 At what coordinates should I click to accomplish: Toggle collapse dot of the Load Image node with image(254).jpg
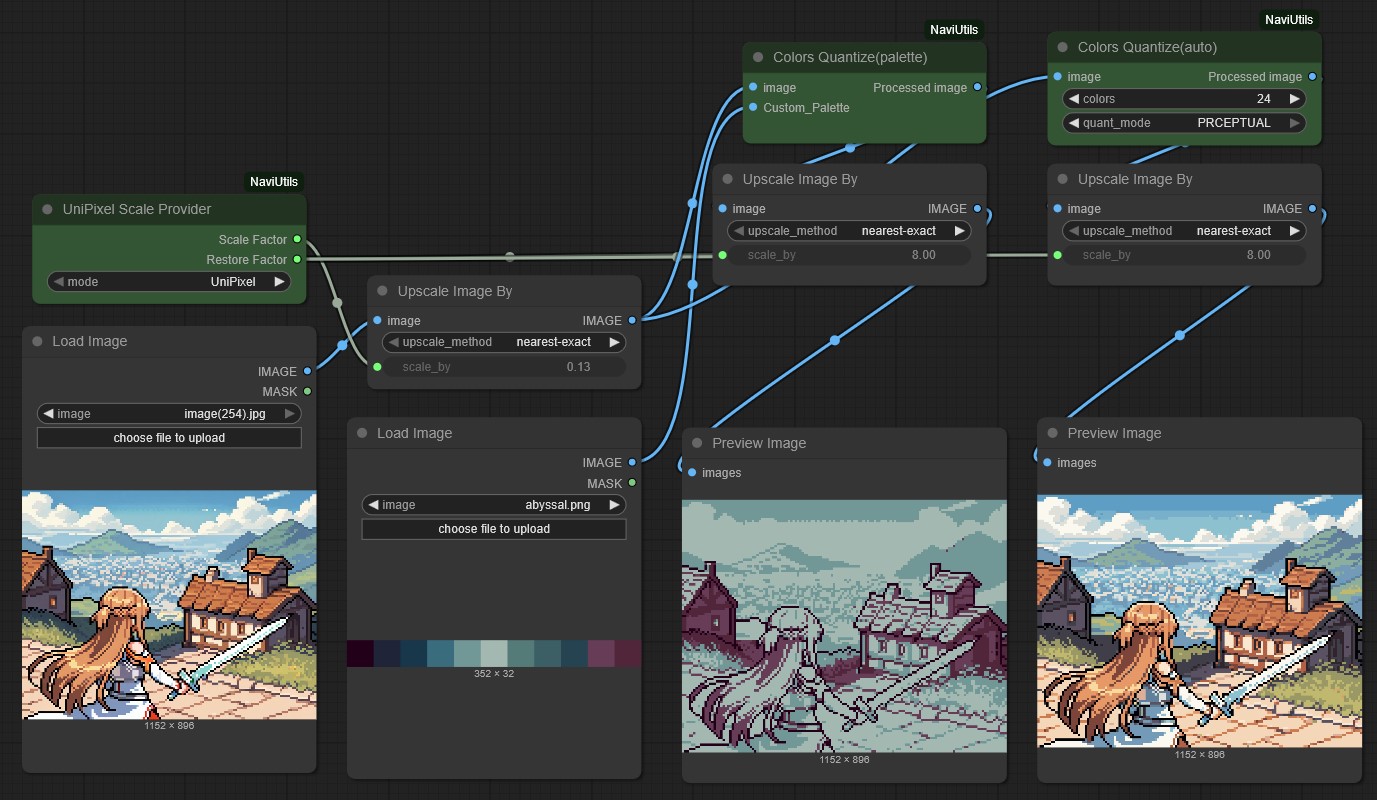pos(37,341)
